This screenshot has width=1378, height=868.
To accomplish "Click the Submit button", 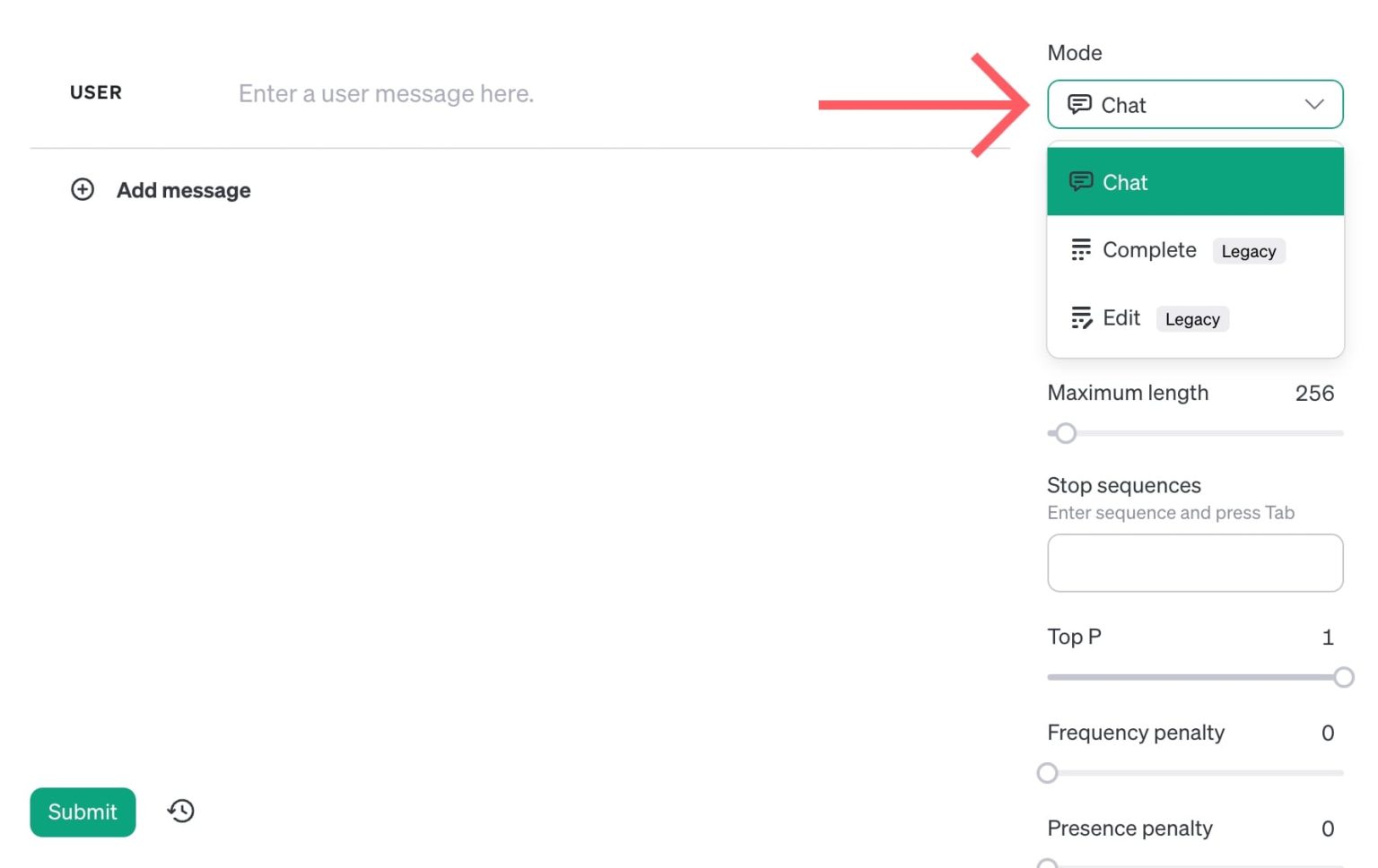I will pos(83,812).
